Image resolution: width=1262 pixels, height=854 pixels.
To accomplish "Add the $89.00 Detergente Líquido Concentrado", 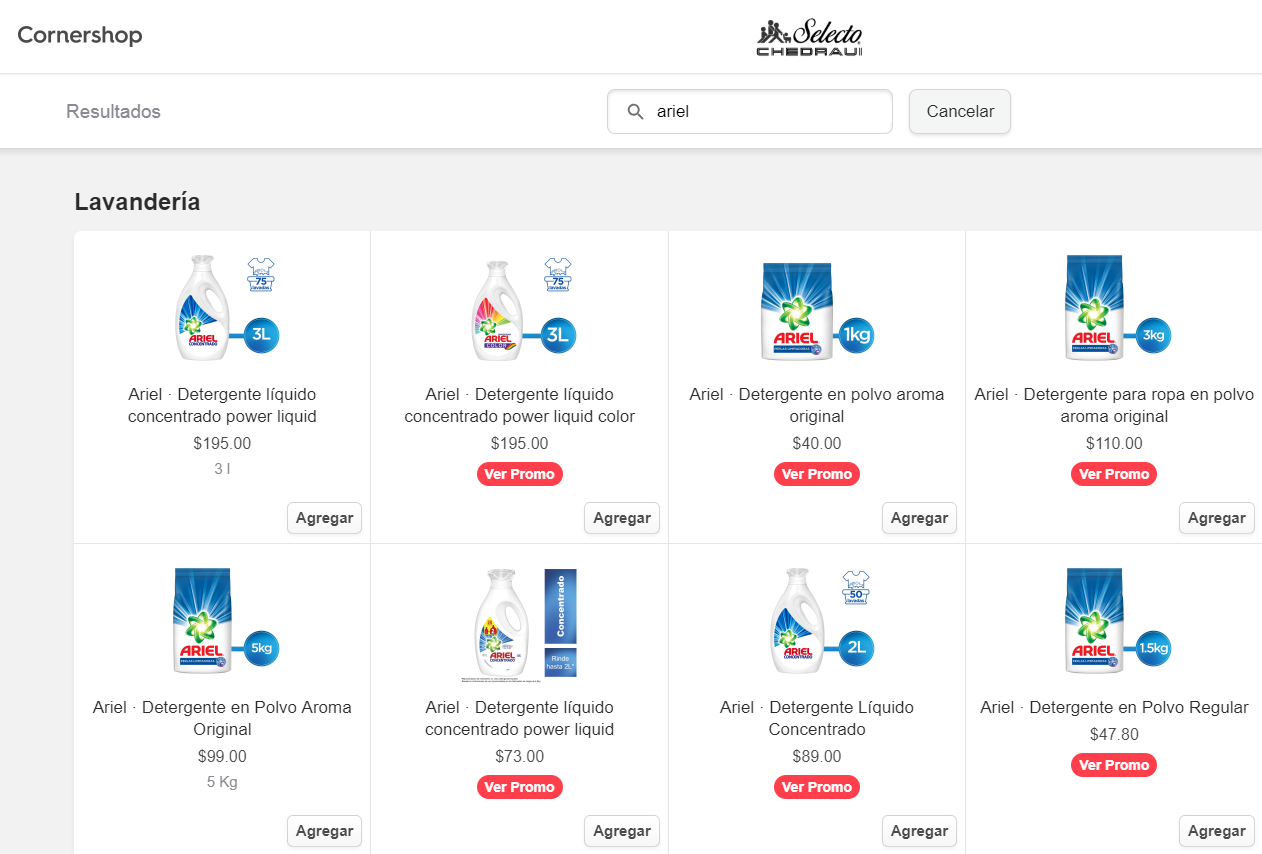I will tap(919, 831).
